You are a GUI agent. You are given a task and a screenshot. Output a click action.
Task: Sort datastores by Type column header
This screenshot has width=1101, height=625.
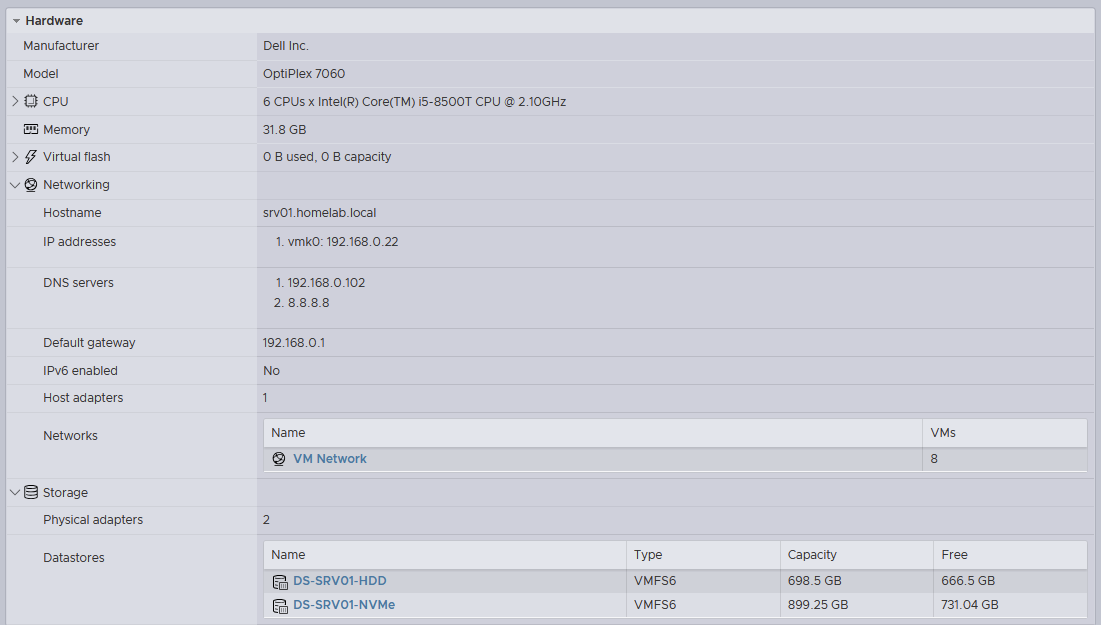648,555
